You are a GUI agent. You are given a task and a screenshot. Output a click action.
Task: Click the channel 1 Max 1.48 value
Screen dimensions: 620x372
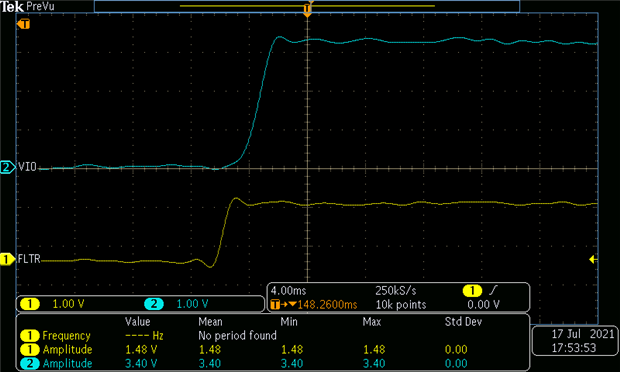pos(374,349)
